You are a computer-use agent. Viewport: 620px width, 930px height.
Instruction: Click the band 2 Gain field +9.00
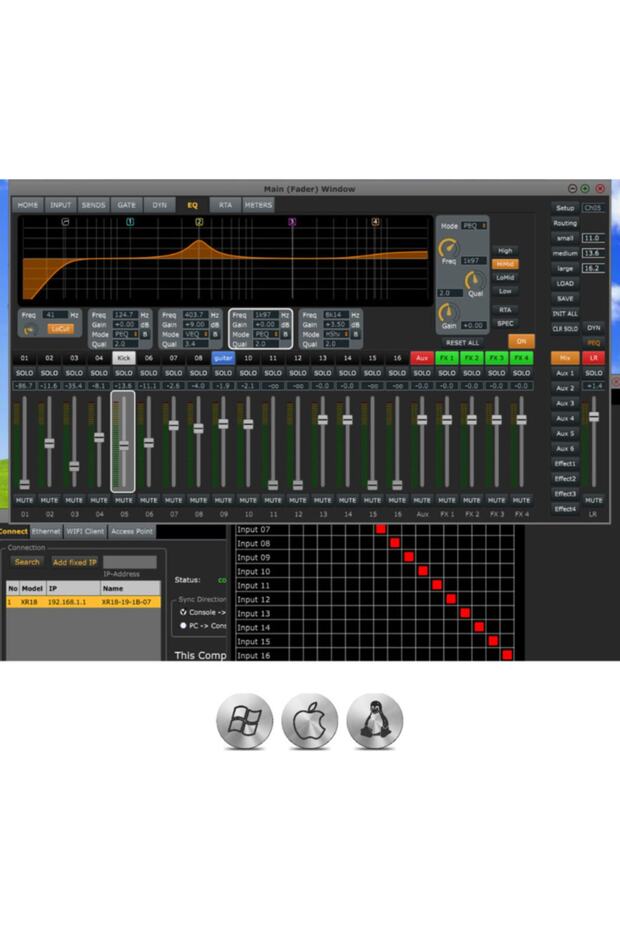click(196, 324)
